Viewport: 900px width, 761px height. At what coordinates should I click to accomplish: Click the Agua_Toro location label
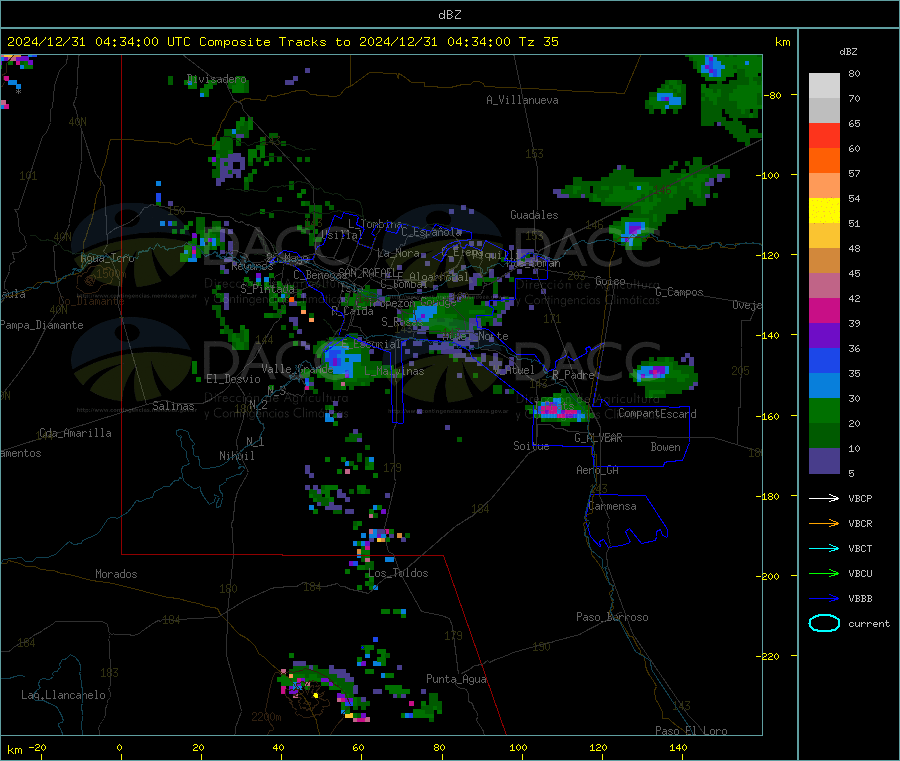(x=107, y=258)
